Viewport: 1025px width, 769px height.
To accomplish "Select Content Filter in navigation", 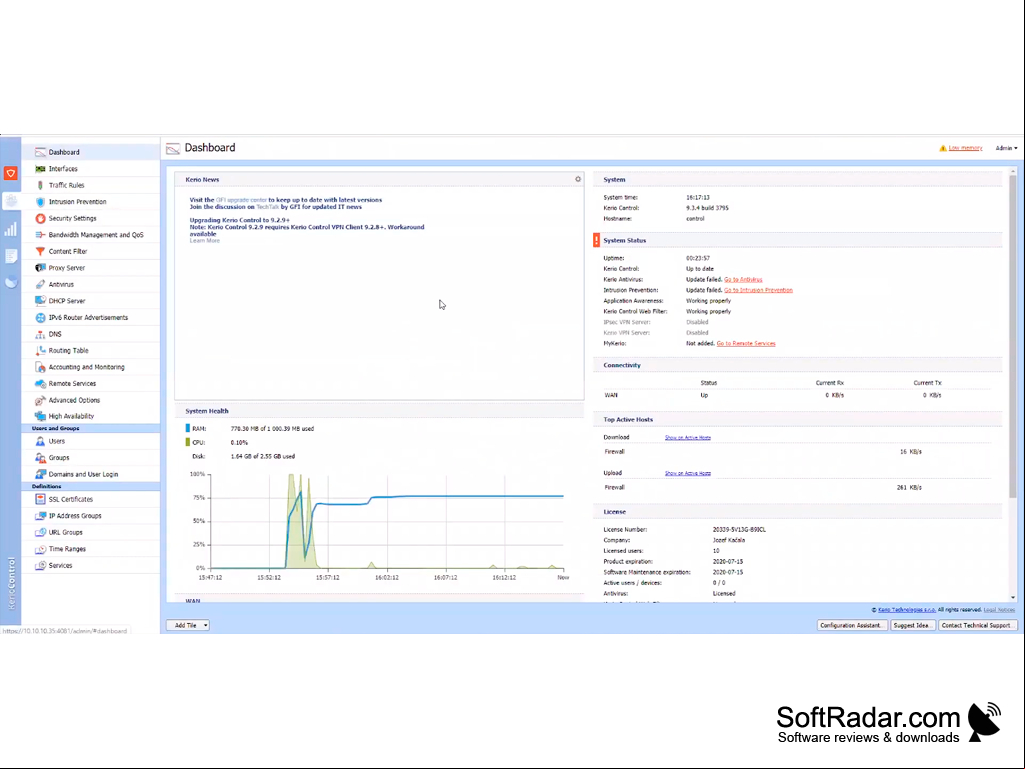I will click(67, 251).
